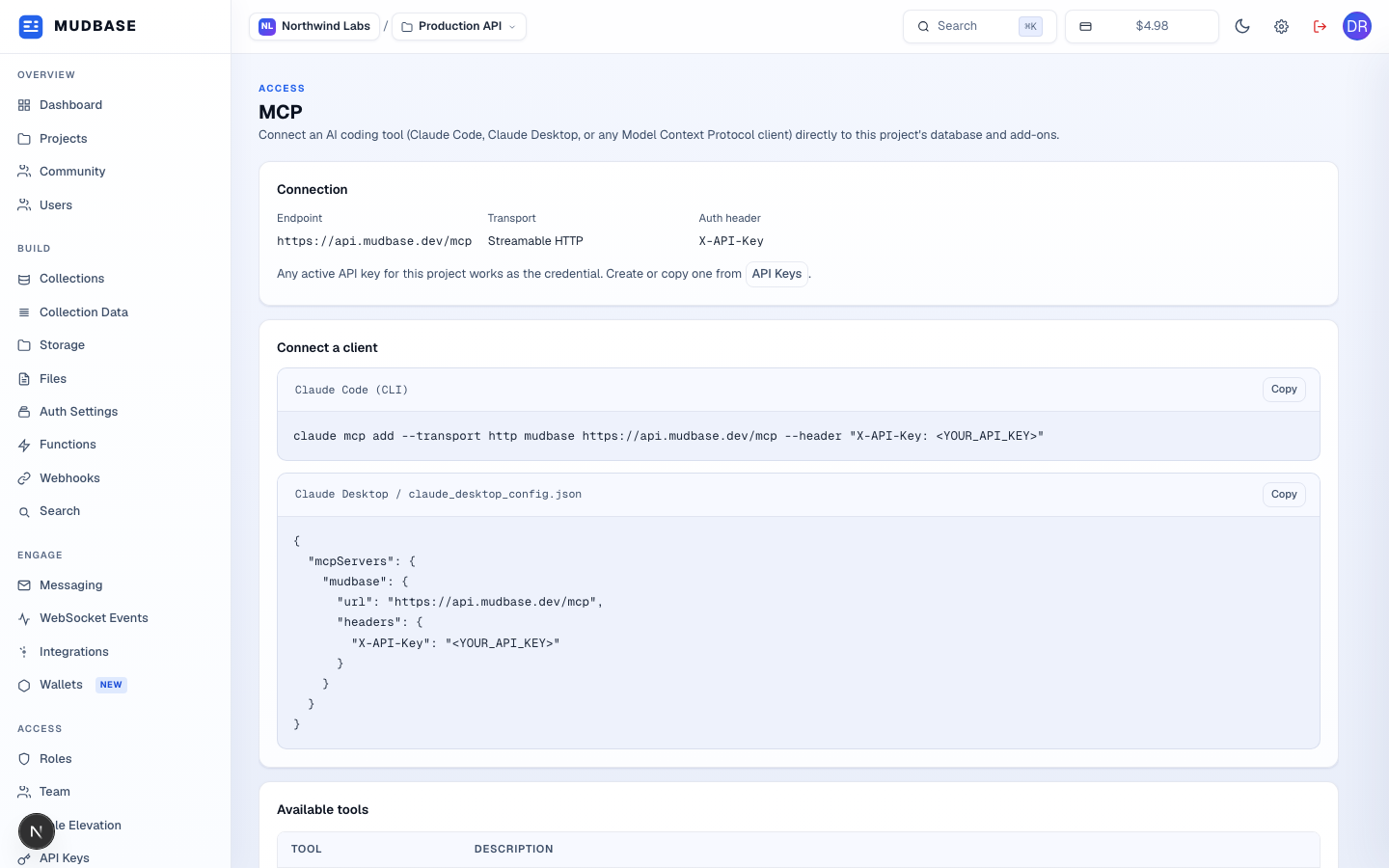Click the Files document icon
1389x868 pixels.
coord(24,379)
